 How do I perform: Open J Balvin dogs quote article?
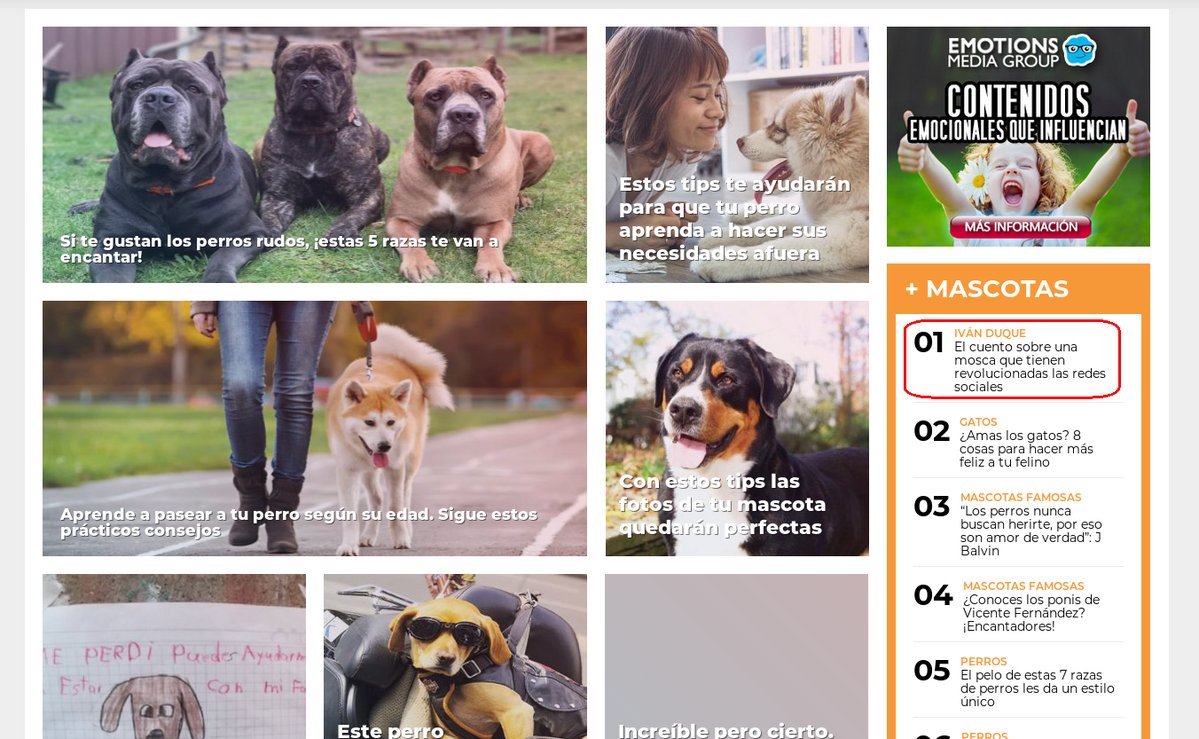tap(1031, 531)
